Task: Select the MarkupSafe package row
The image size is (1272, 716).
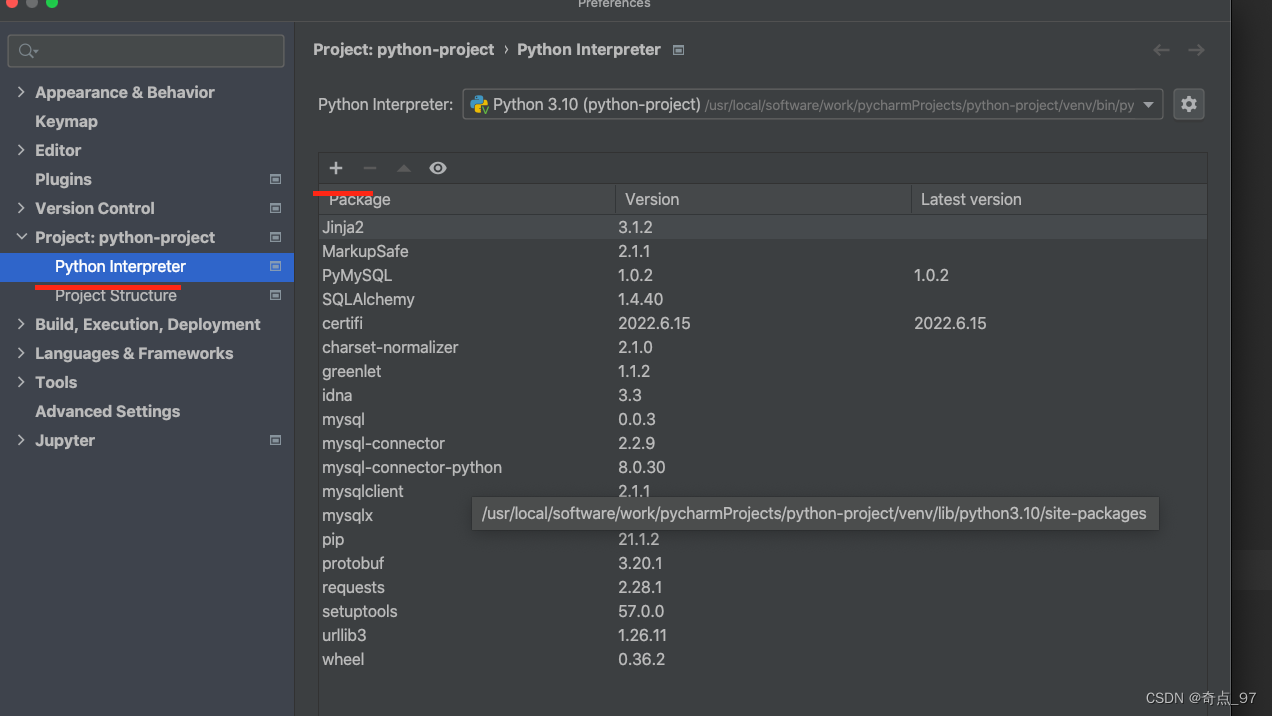Action: [x=763, y=251]
